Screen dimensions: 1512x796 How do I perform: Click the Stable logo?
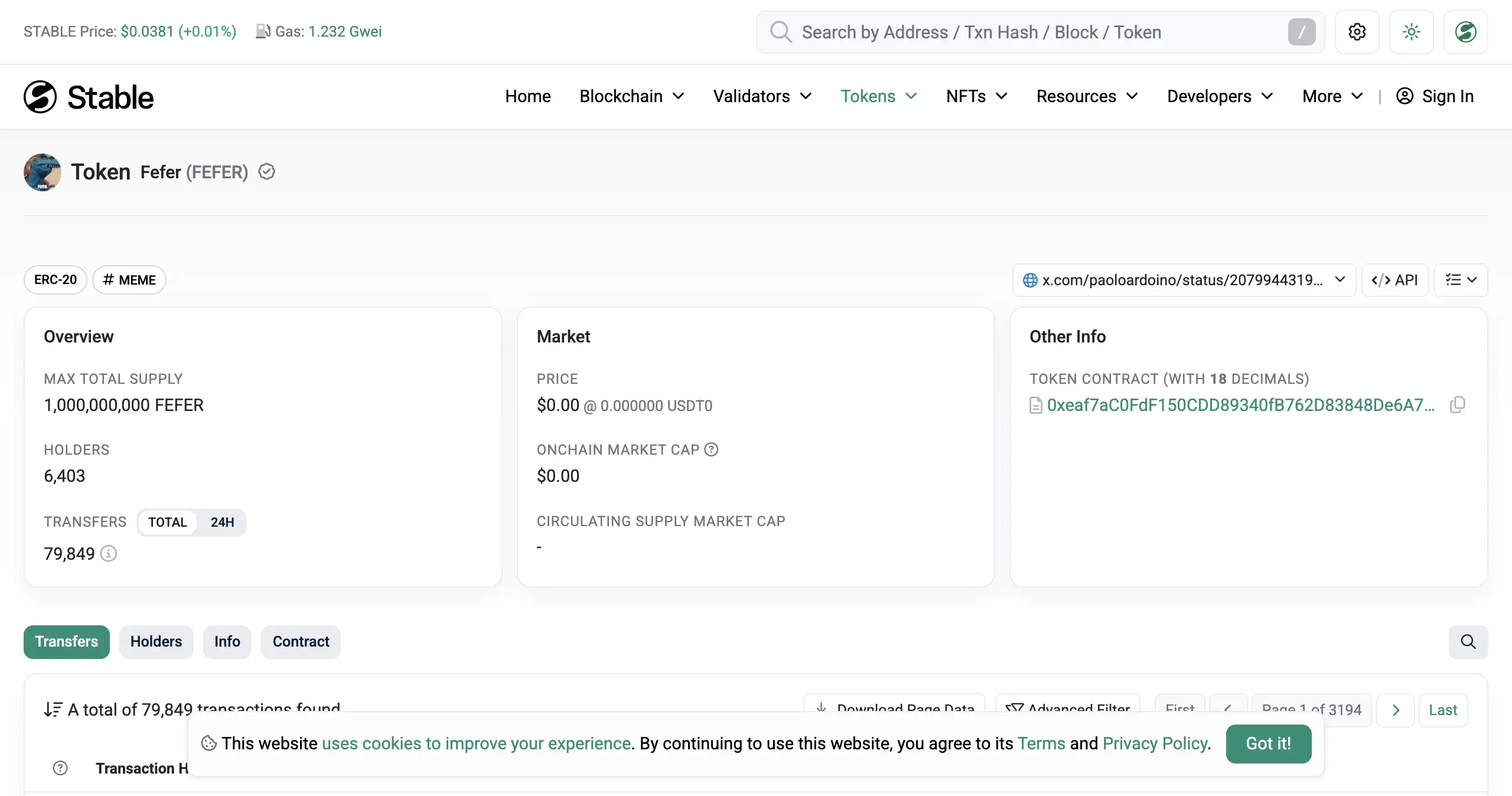(x=89, y=97)
